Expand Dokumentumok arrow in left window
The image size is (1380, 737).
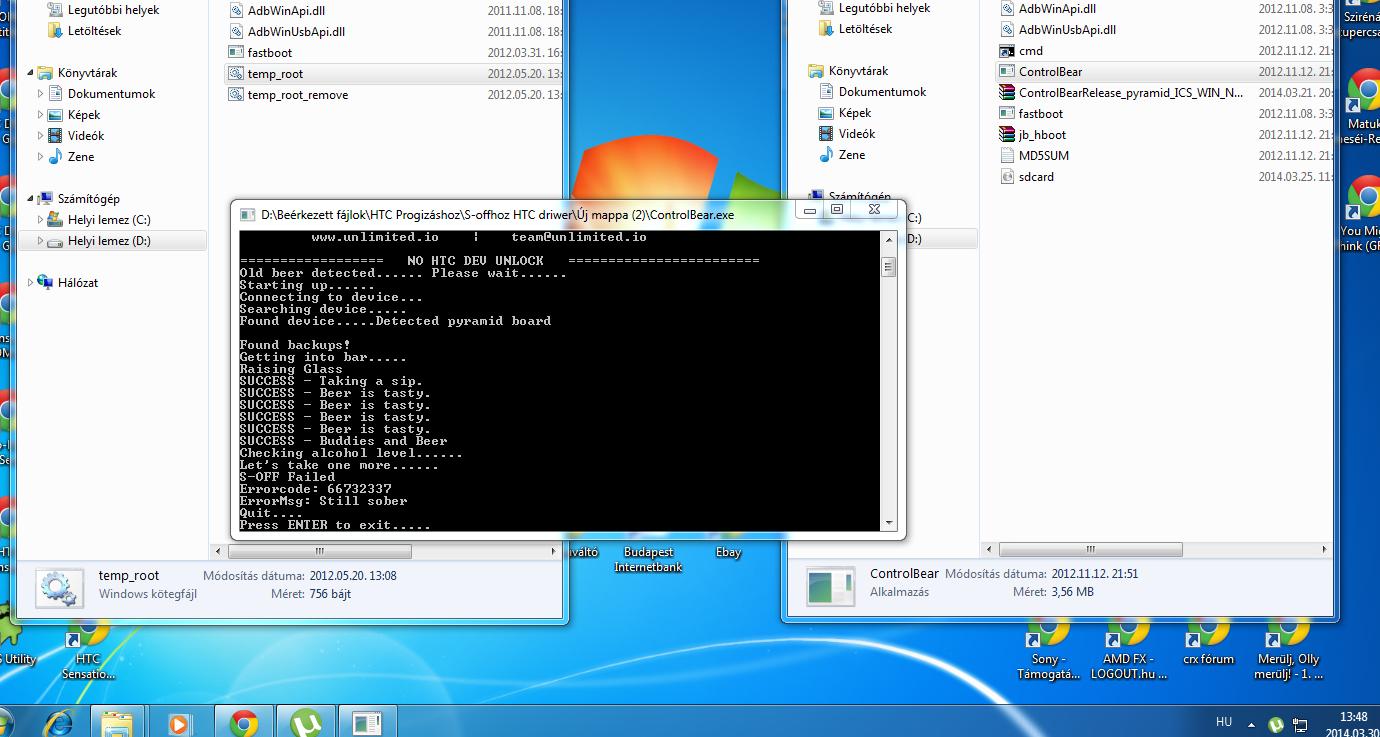coord(41,94)
